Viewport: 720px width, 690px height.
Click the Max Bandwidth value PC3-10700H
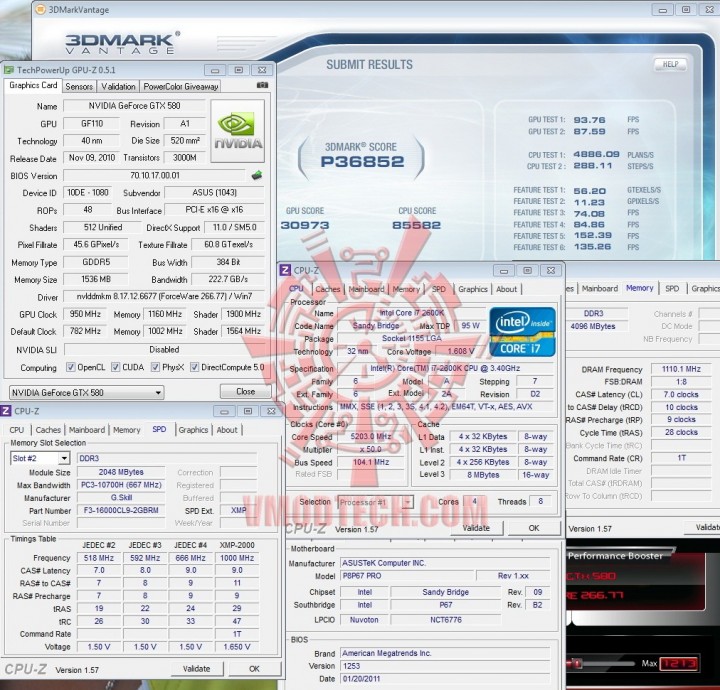(x=121, y=485)
